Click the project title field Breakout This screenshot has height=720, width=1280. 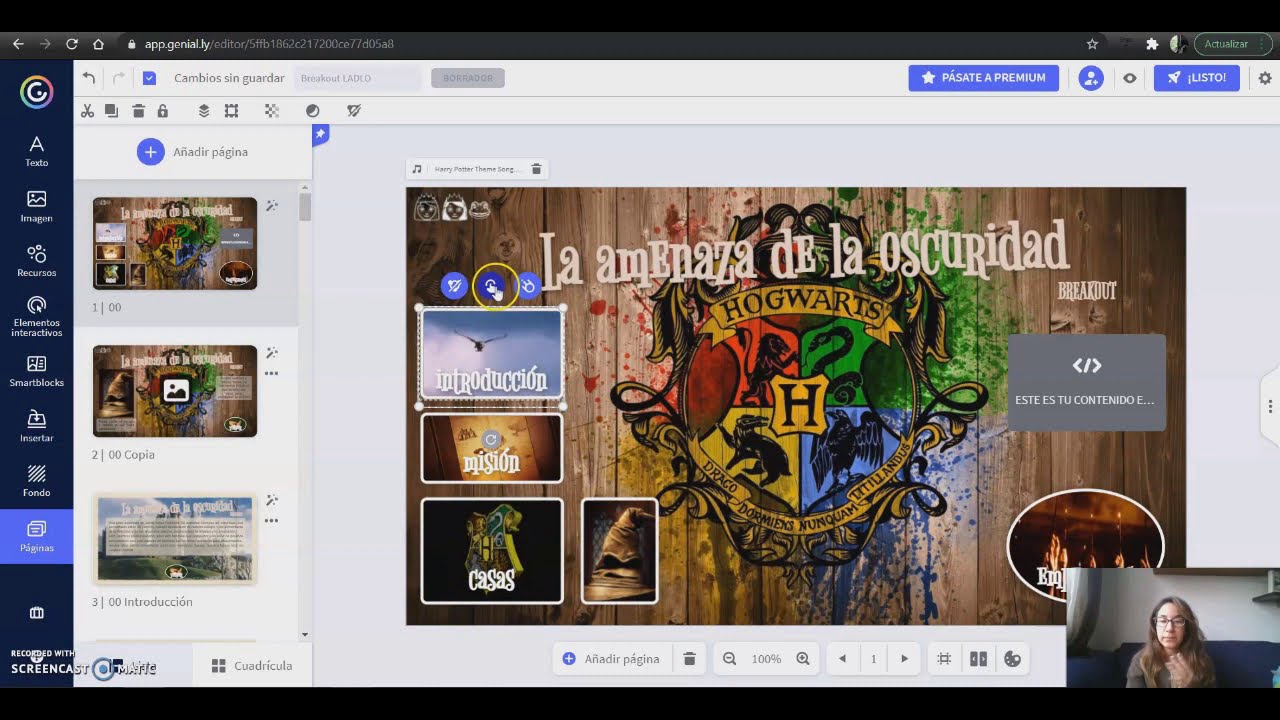coord(357,78)
